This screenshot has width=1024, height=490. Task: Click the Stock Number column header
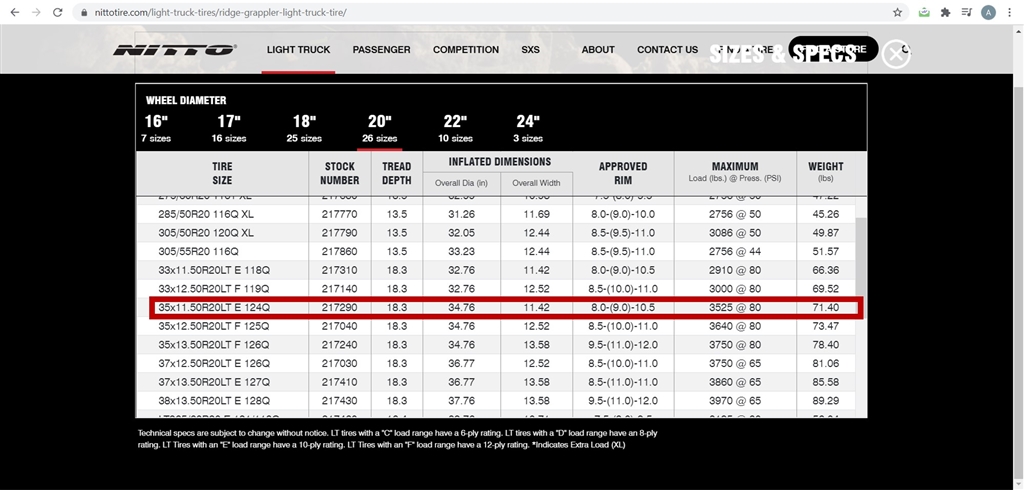[340, 173]
